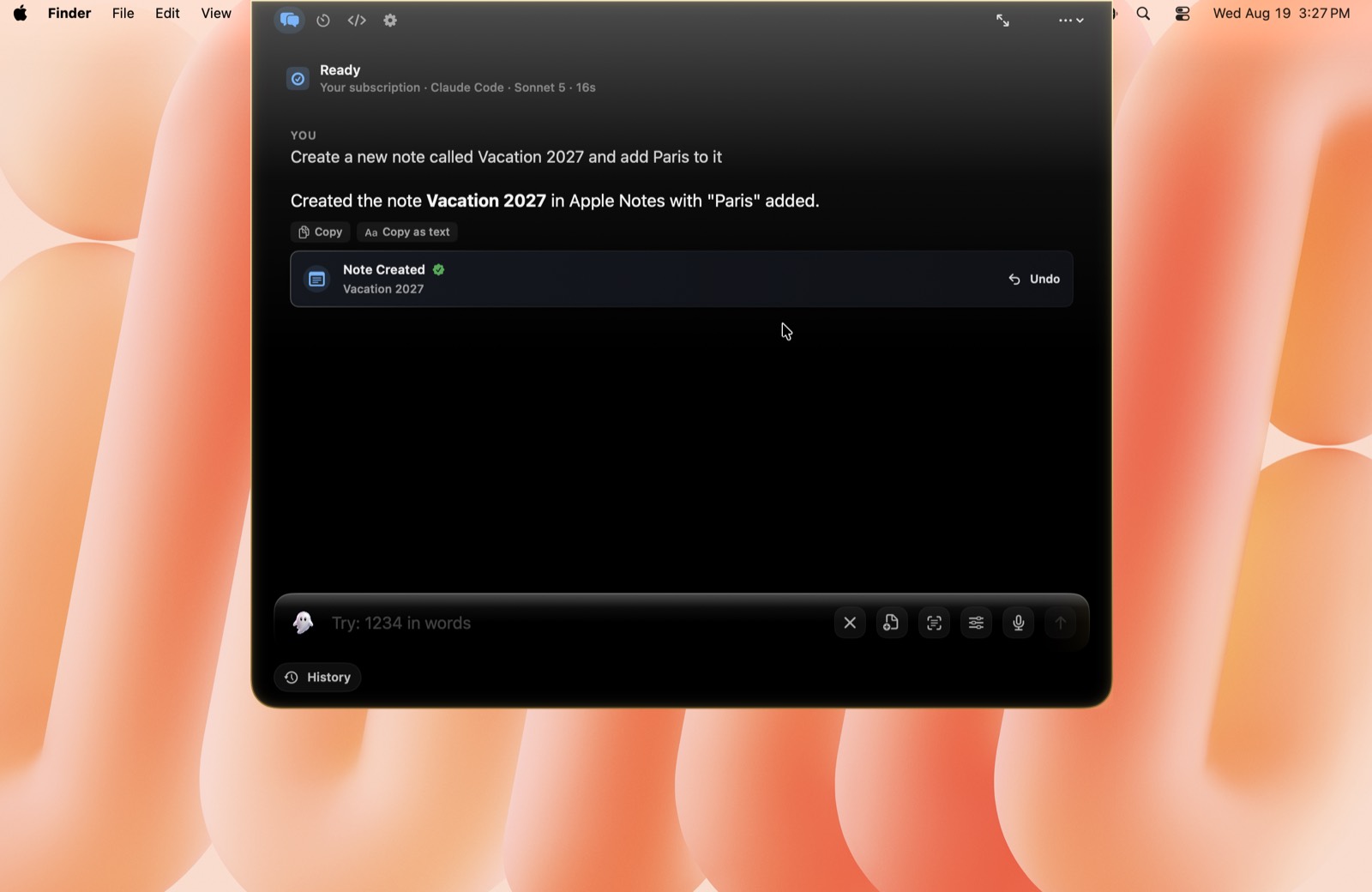Viewport: 1372px width, 892px height.
Task: Open Control Center in menu bar
Action: click(1182, 14)
